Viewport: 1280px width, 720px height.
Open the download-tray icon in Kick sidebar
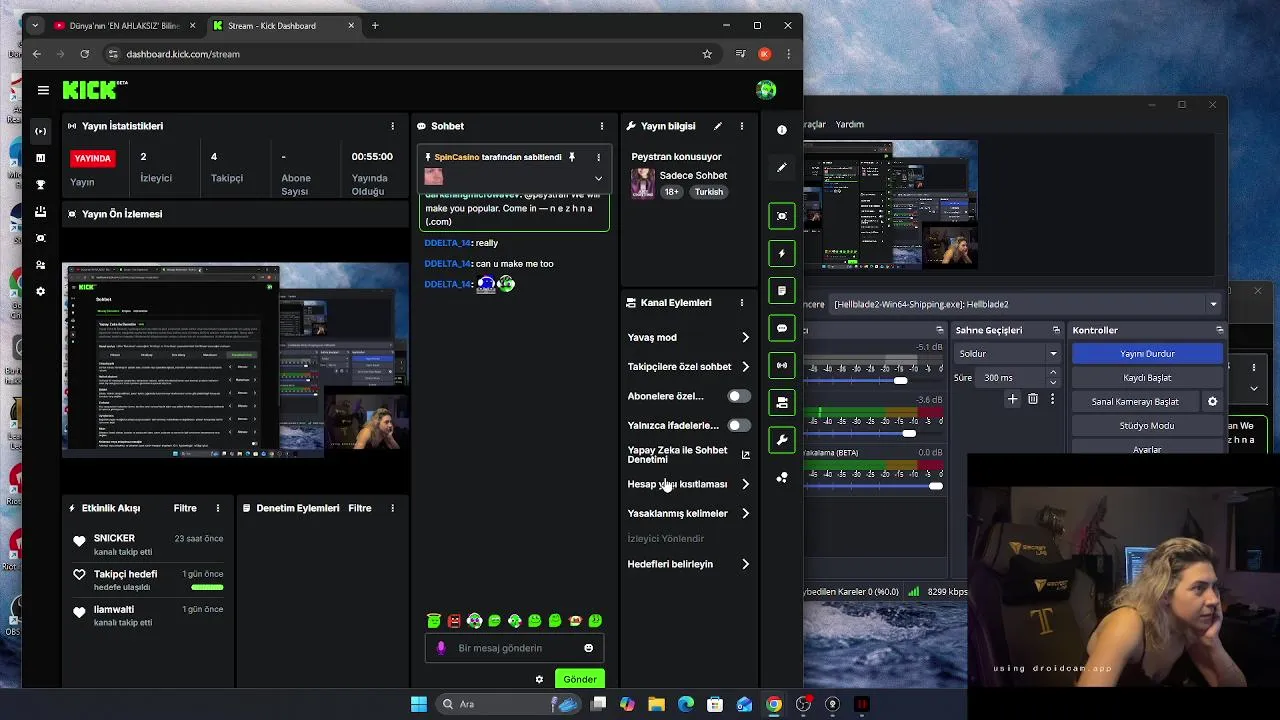pos(41,212)
